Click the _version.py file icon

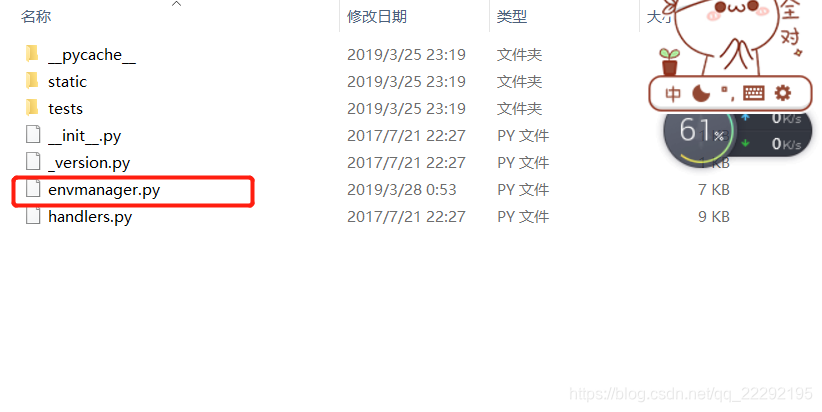pos(33,162)
